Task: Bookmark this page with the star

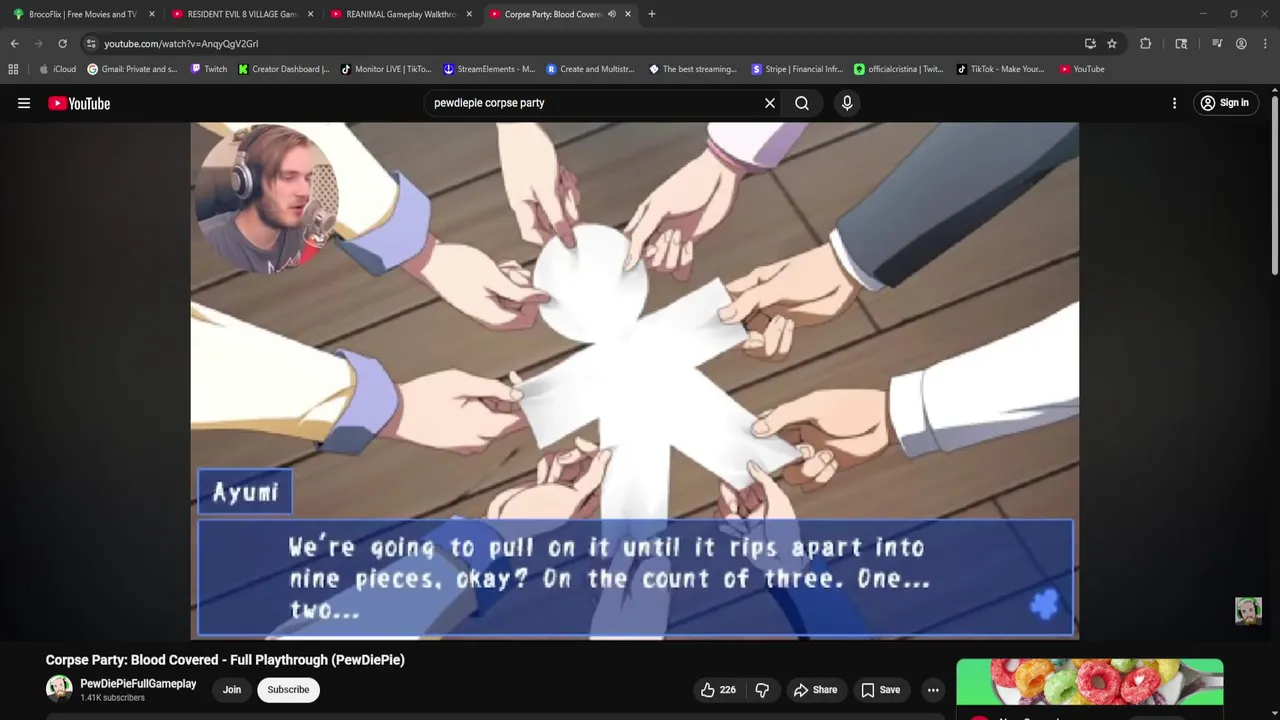Action: click(x=1112, y=44)
